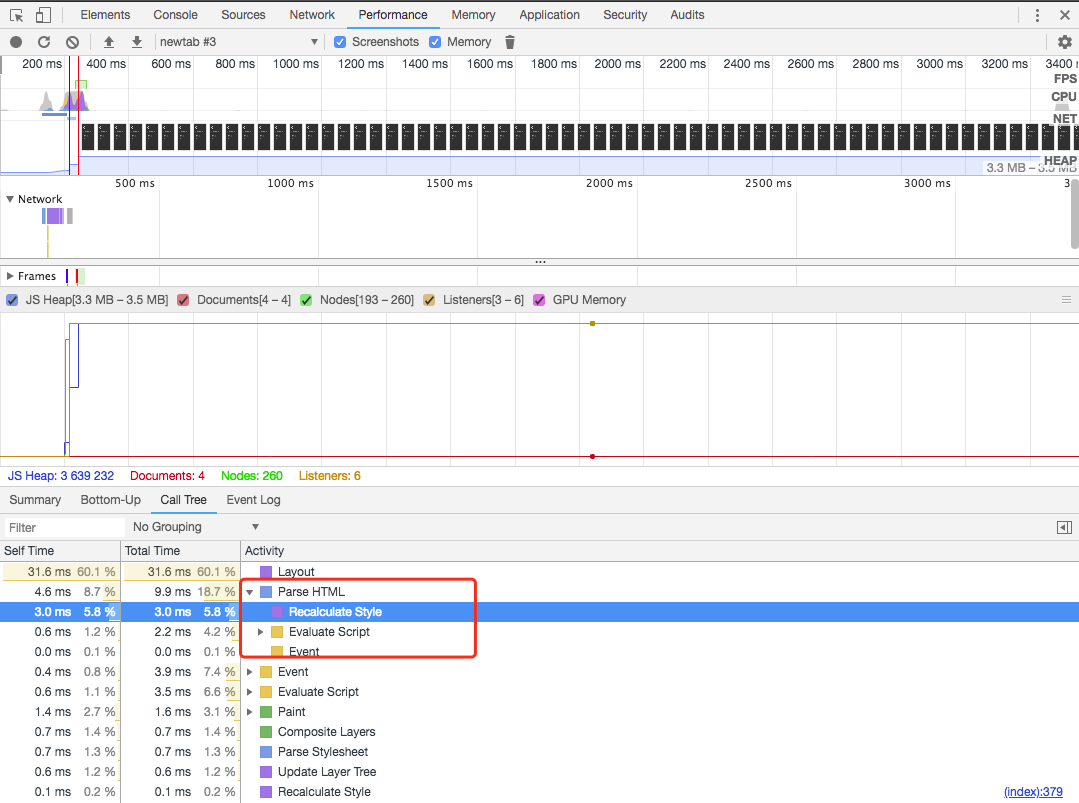Select the Parse Stylesheet activity row
Image resolution: width=1079 pixels, height=803 pixels.
click(x=540, y=751)
